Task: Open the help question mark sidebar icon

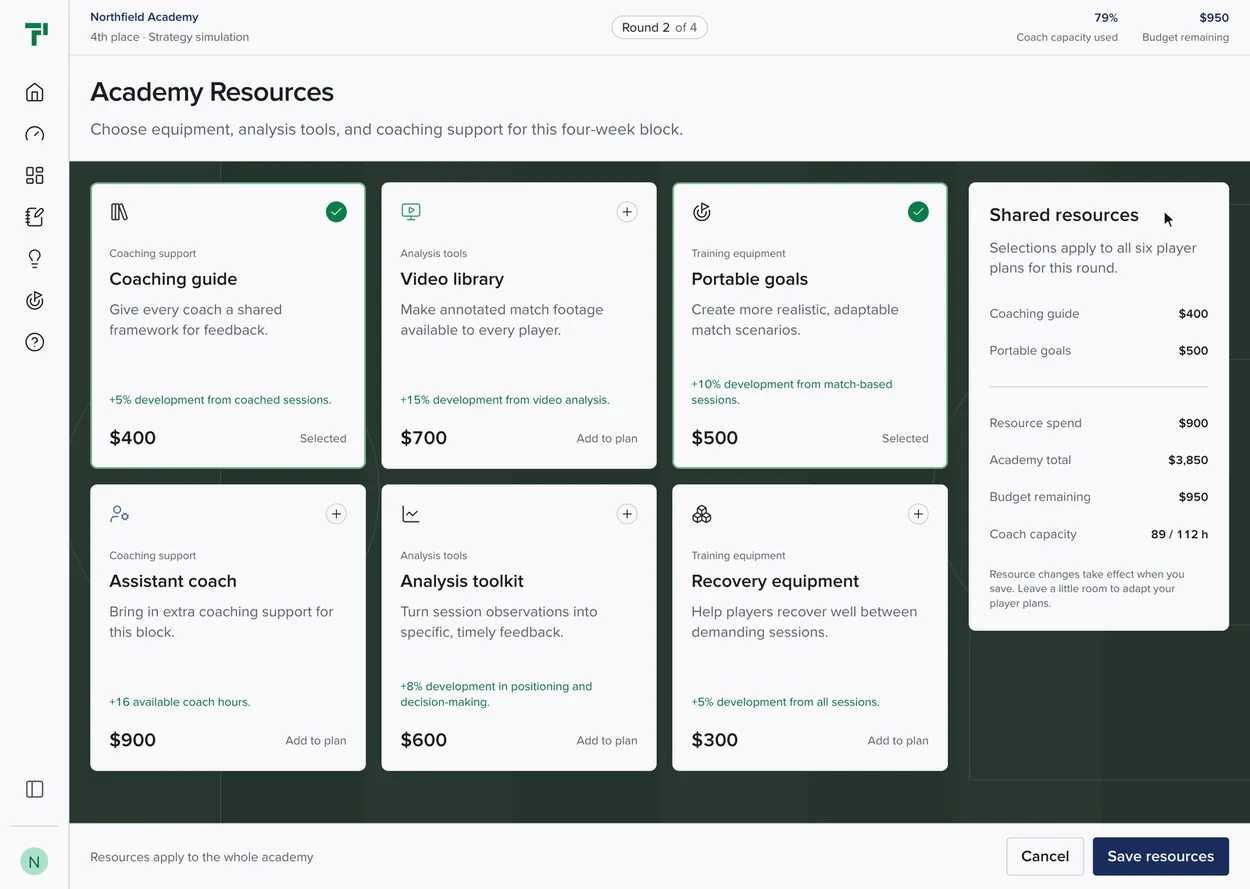Action: click(35, 342)
